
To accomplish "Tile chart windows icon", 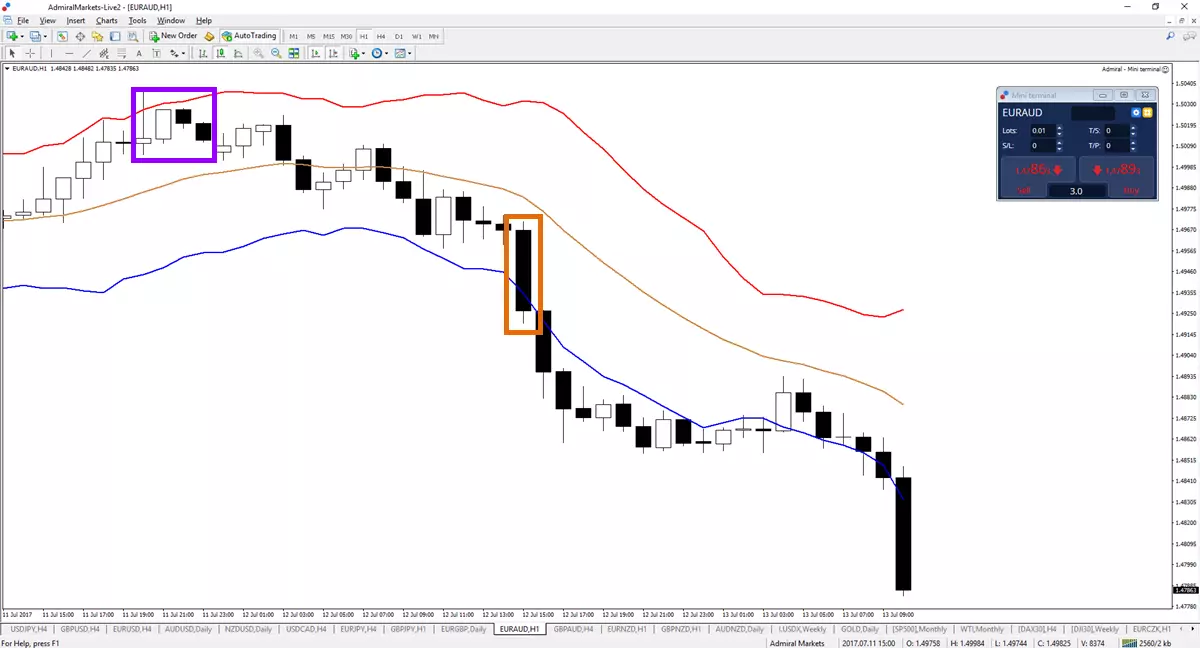I will pyautogui.click(x=294, y=53).
